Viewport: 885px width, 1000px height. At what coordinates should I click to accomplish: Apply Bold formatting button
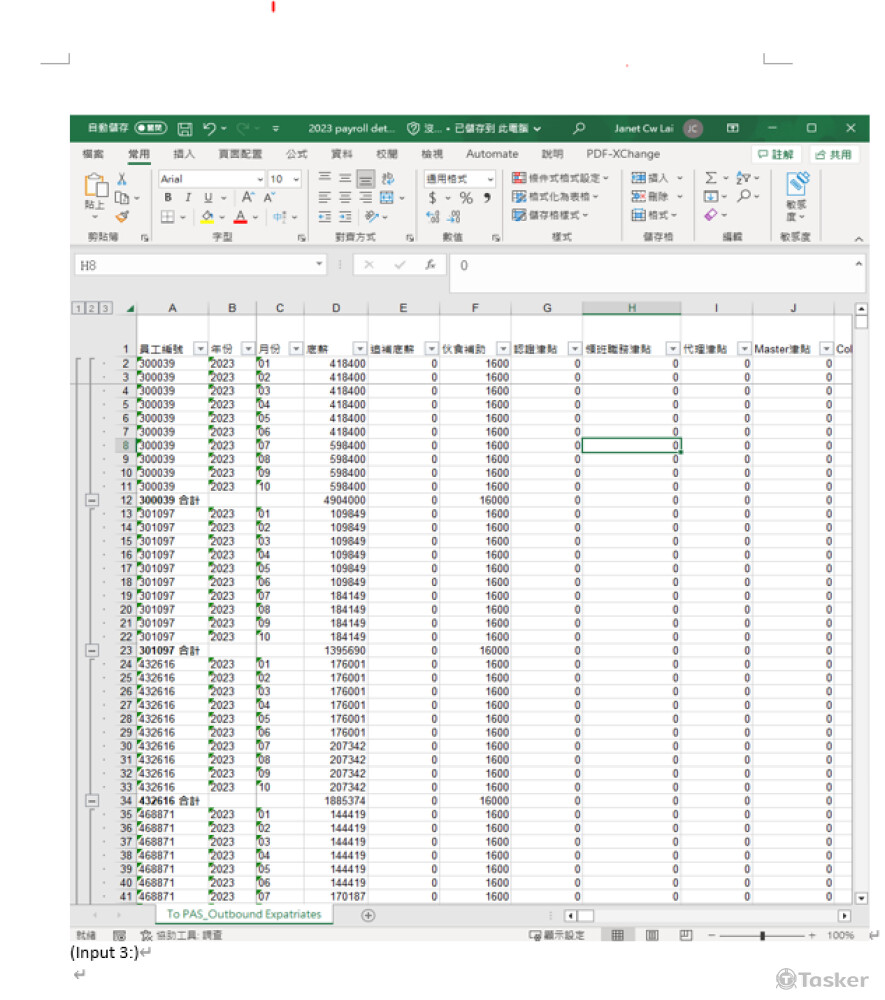(x=169, y=198)
